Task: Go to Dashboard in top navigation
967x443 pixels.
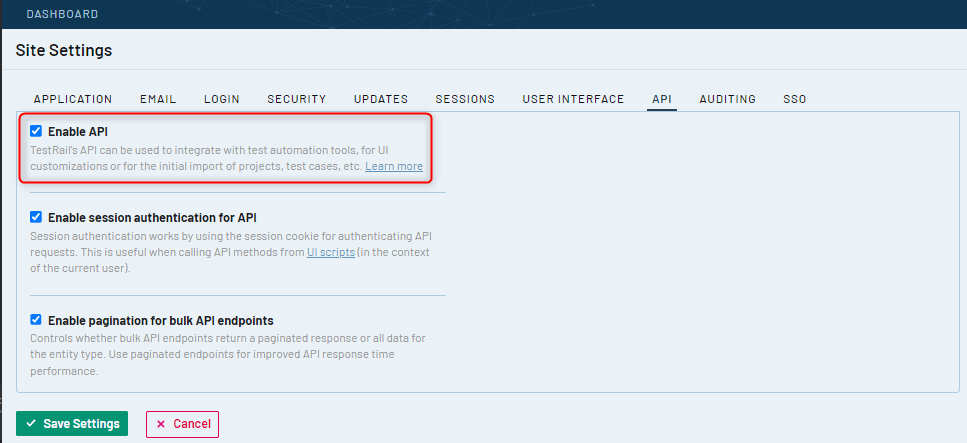Action: coord(62,14)
